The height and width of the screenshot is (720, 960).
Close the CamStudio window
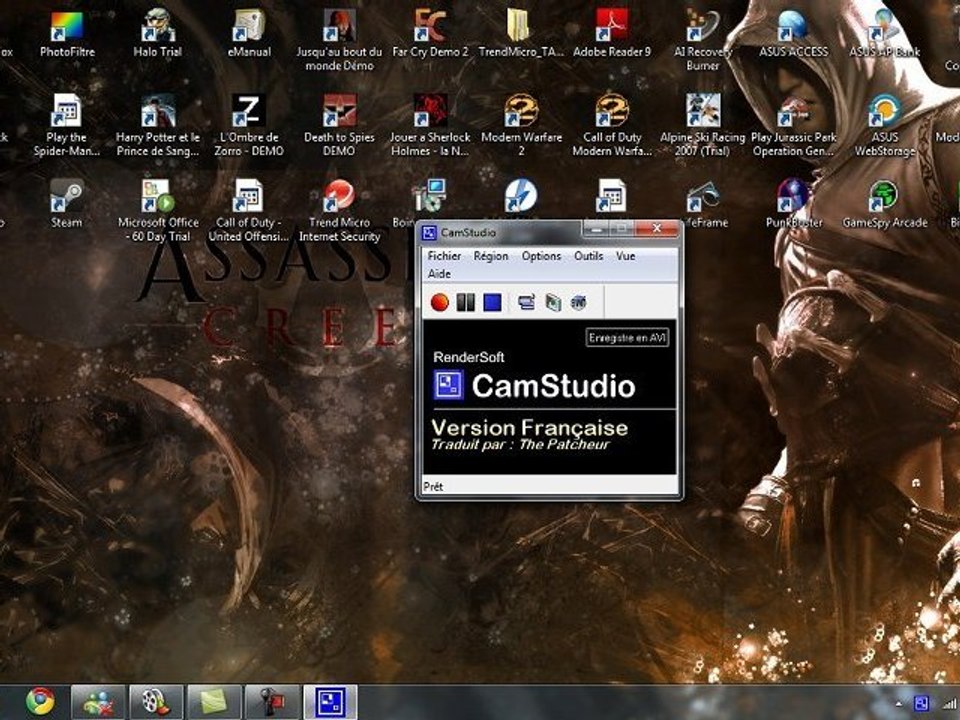coord(656,228)
